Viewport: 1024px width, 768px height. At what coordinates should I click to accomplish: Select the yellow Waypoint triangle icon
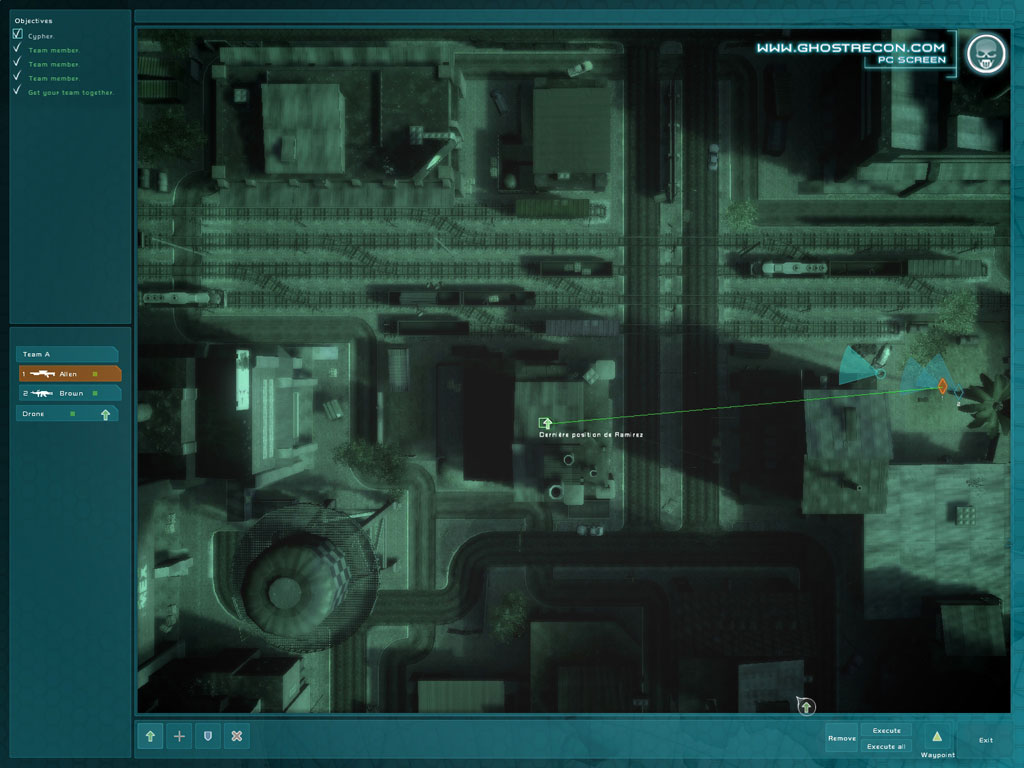pos(938,735)
